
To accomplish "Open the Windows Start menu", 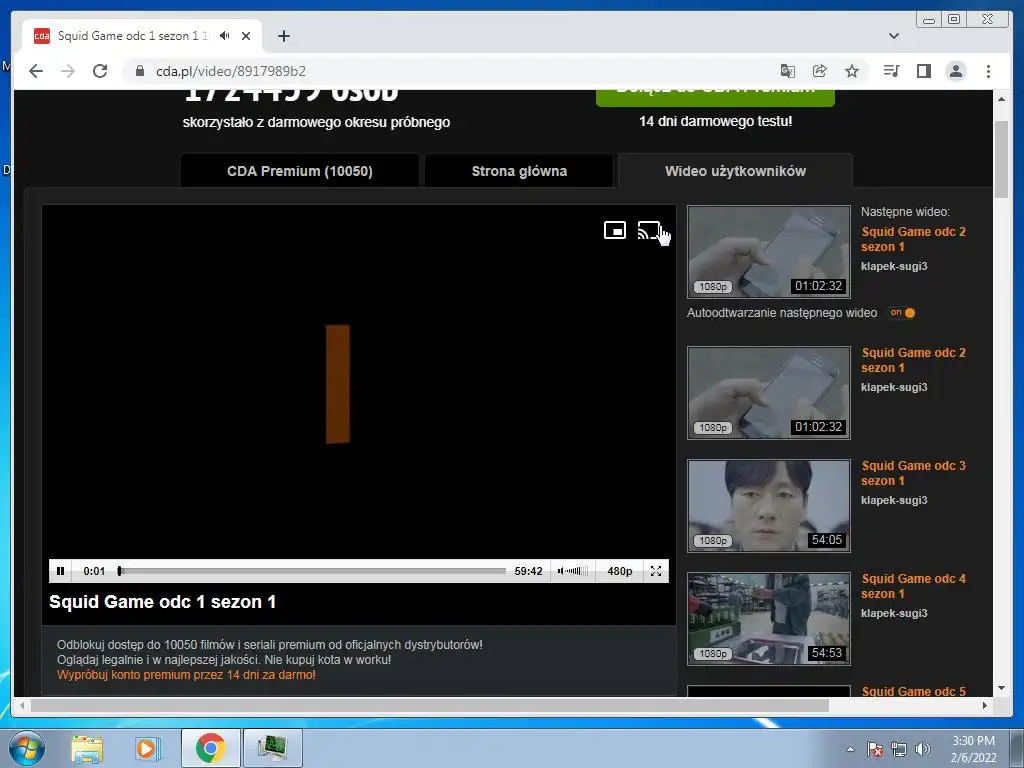I will click(27, 748).
